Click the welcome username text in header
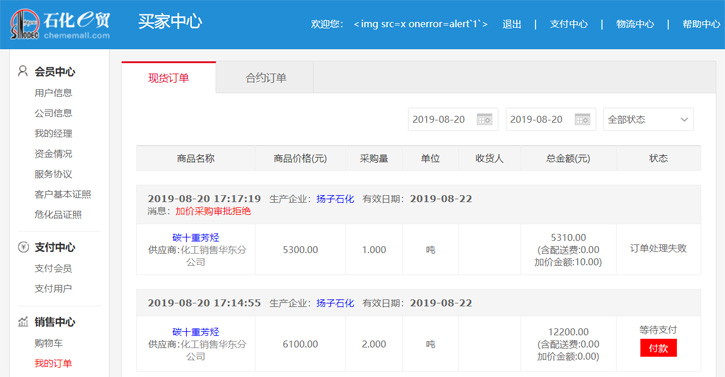 click(x=420, y=24)
